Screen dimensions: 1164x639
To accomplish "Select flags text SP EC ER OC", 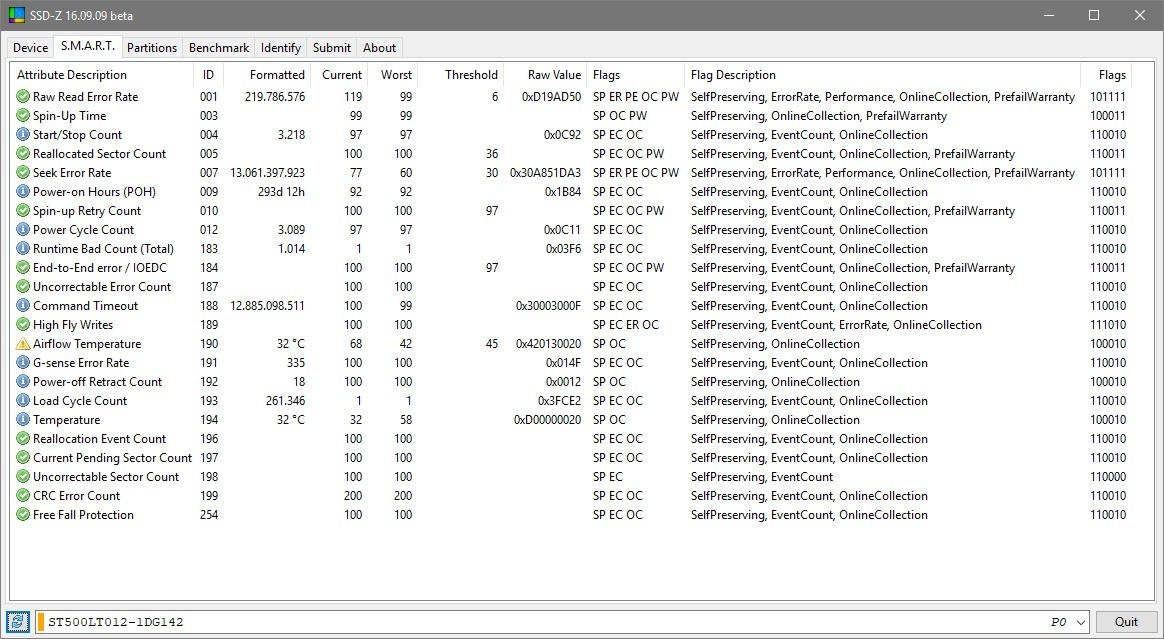I will 626,325.
